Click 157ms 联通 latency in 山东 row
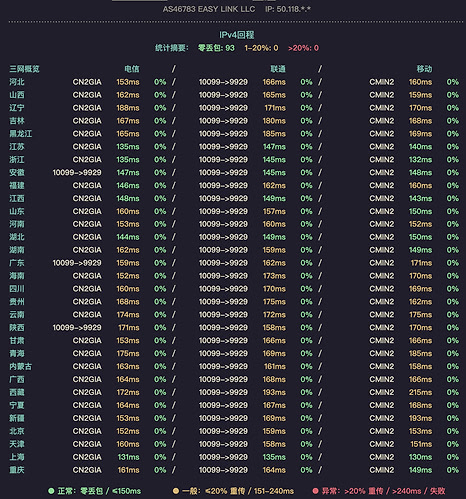The height and width of the screenshot is (499, 466). 274,211
